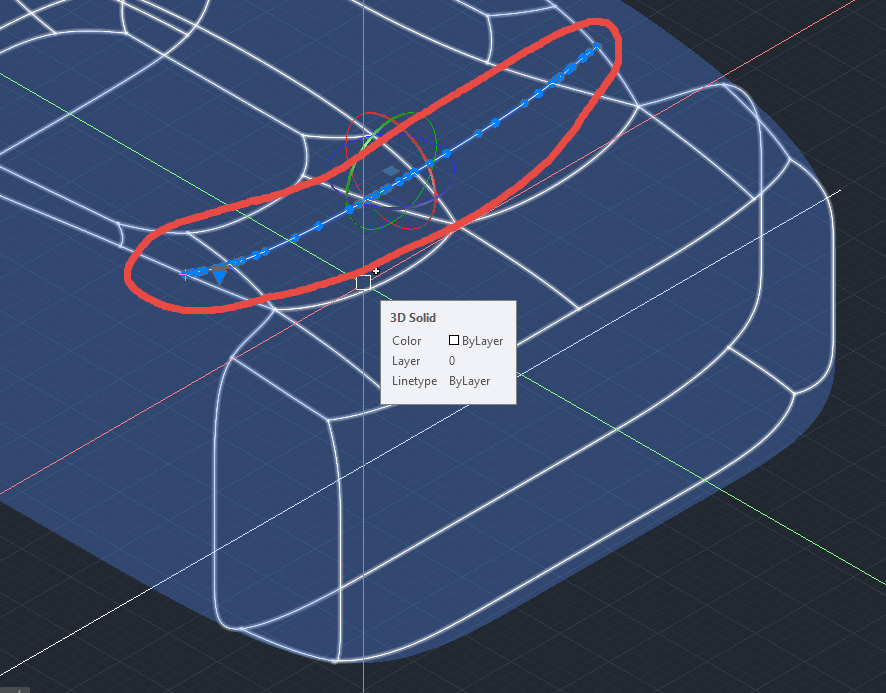
Task: Click the grip point nearest the gizmo center
Action: coord(413,172)
